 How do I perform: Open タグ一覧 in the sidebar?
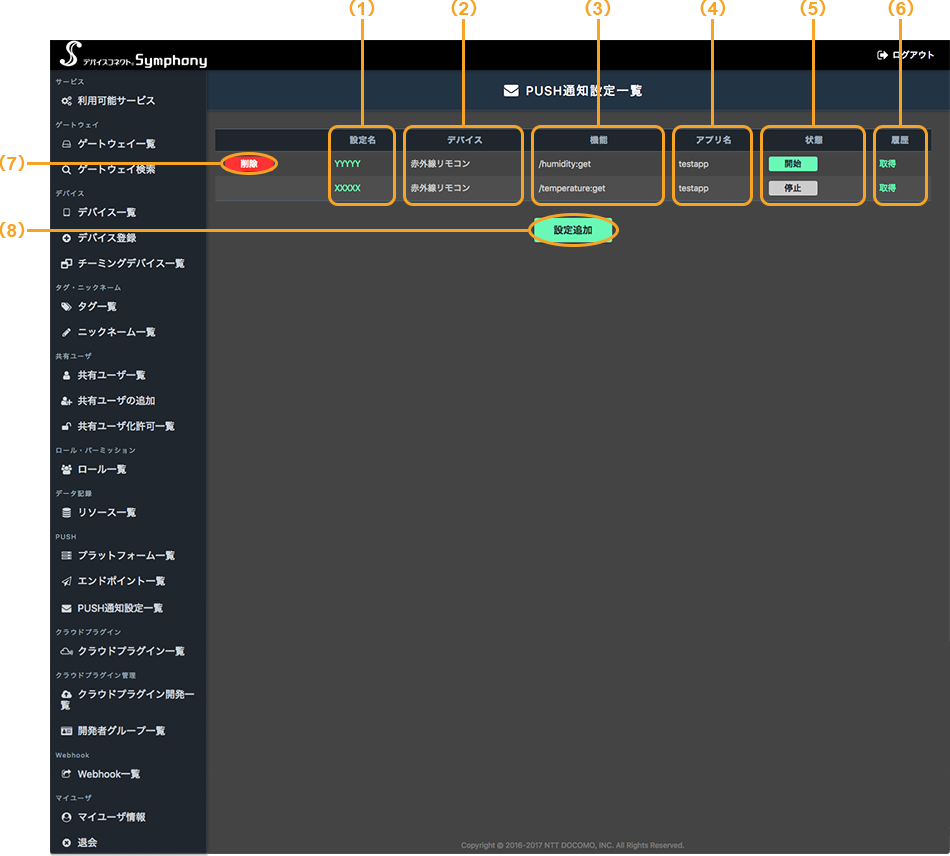tap(97, 307)
